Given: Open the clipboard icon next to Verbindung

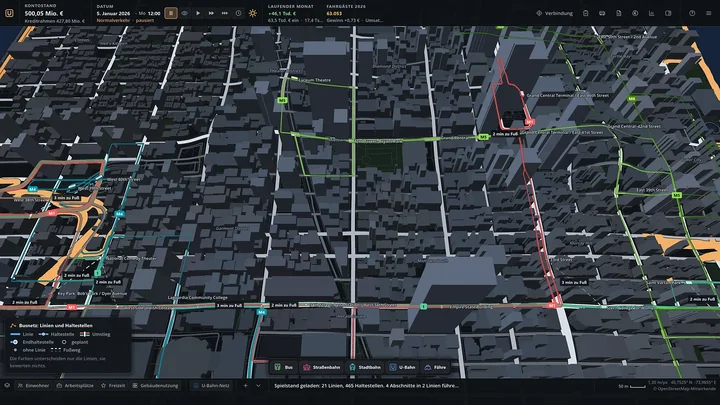Looking at the screenshot, I should pos(585,13).
